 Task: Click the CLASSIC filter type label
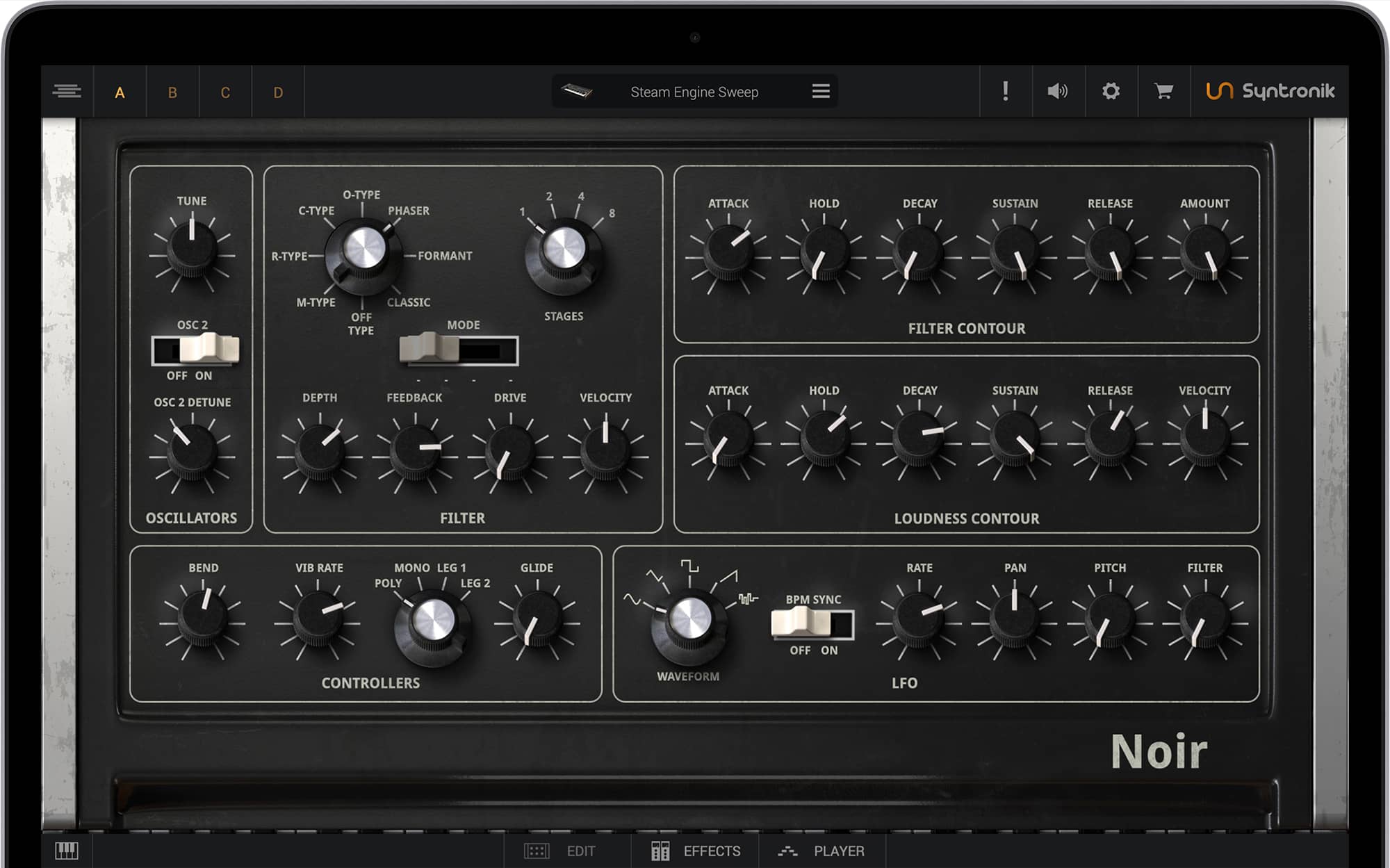pos(409,302)
